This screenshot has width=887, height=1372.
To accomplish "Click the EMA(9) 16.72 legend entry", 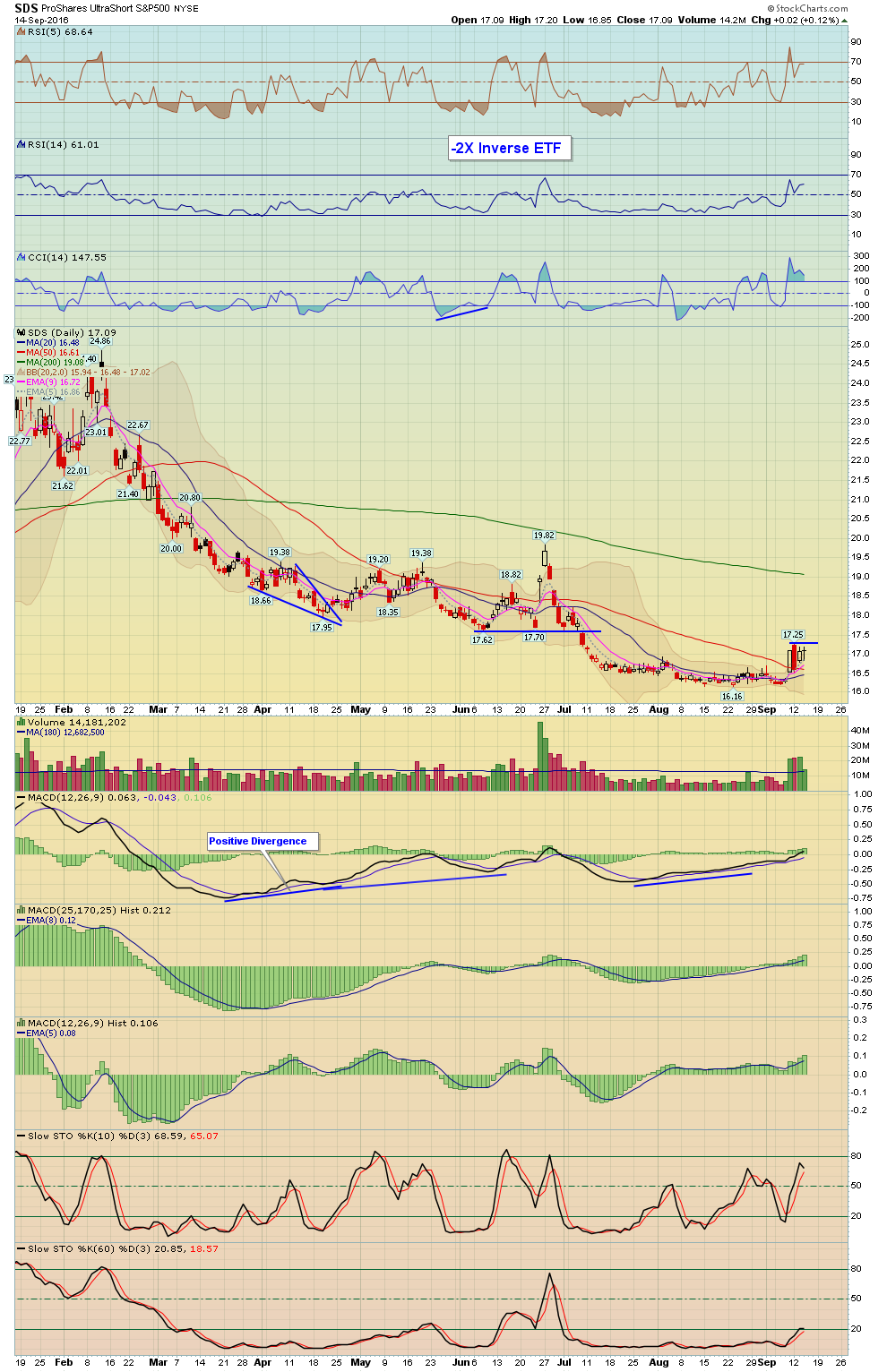I will click(x=54, y=382).
